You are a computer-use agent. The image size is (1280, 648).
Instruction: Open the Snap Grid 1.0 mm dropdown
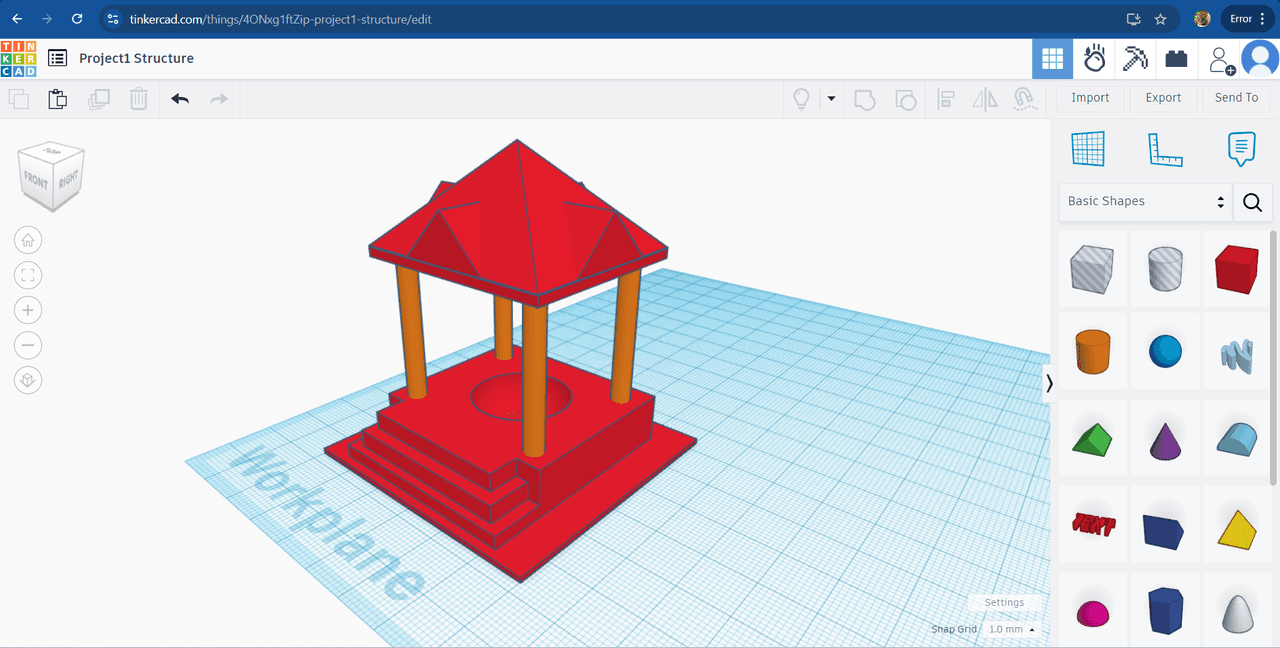click(1011, 629)
